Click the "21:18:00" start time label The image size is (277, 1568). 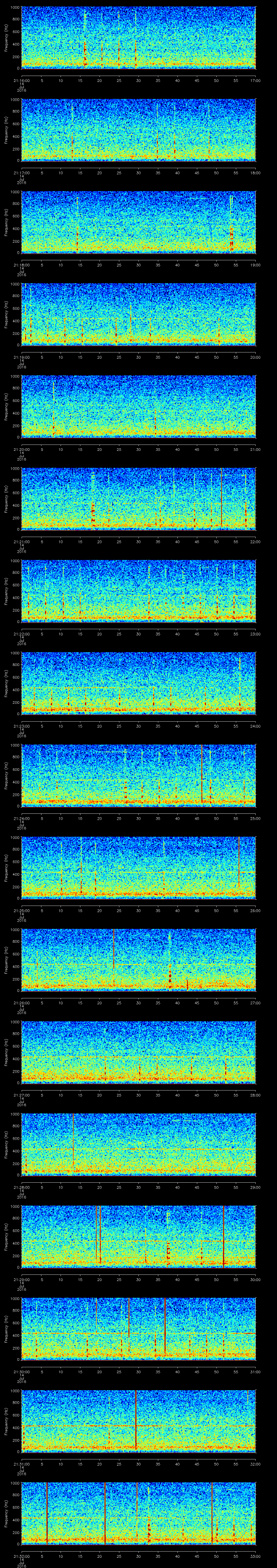(21, 265)
